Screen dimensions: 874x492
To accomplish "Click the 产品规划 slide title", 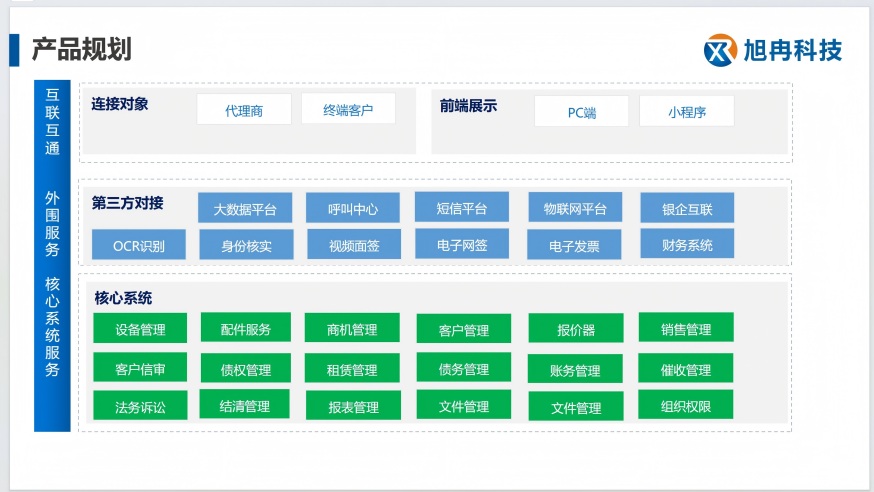I will (82, 48).
